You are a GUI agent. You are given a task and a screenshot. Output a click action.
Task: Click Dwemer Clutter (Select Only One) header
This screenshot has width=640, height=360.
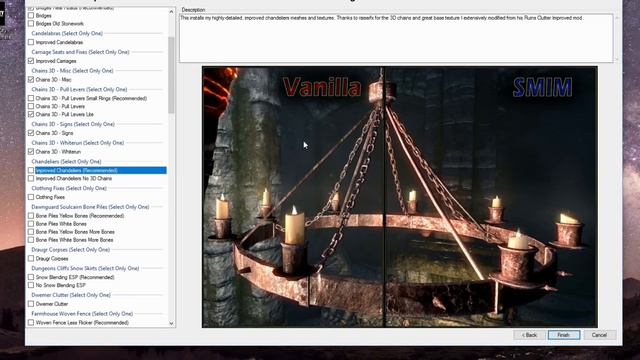71,295
